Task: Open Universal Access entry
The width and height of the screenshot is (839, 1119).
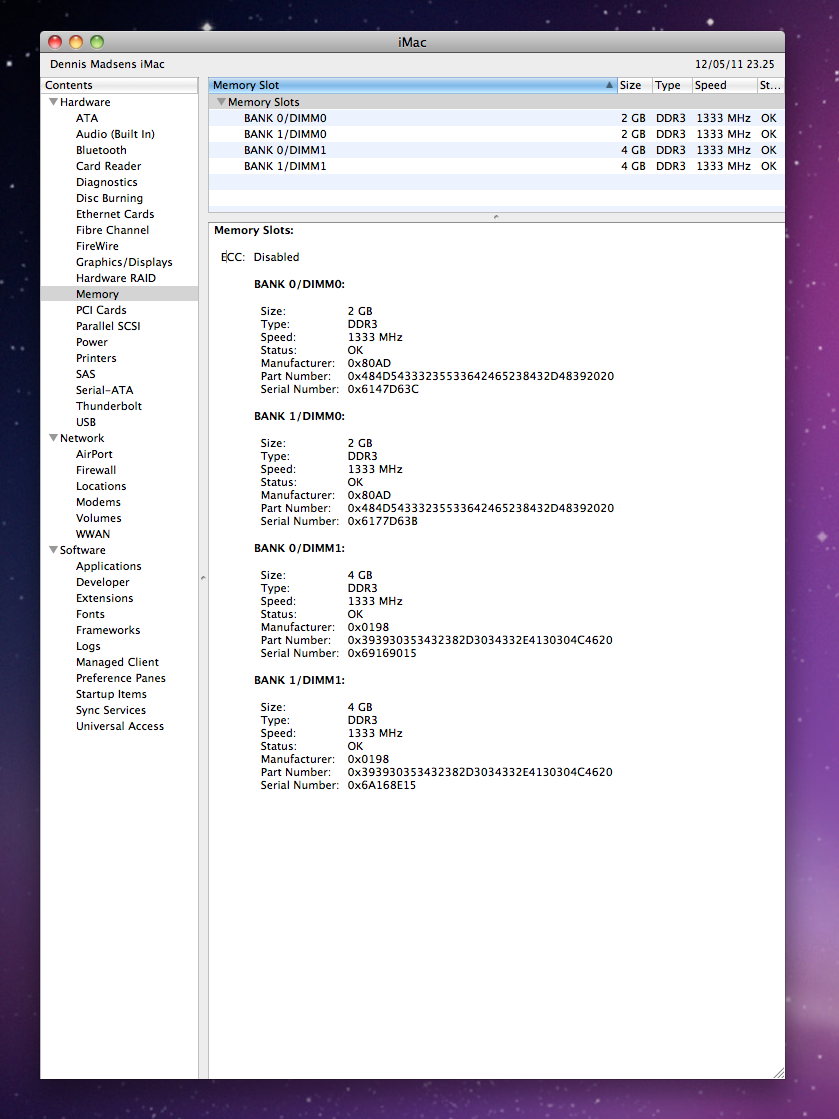Action: click(120, 726)
